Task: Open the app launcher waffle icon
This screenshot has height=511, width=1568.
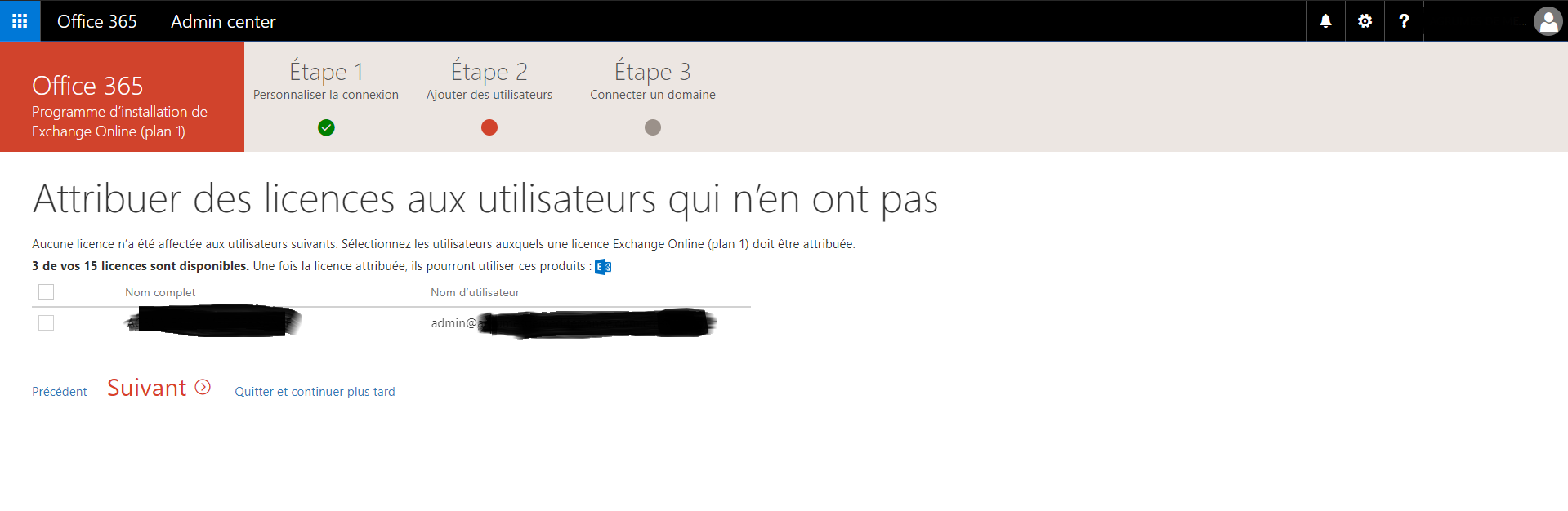Action: click(20, 20)
